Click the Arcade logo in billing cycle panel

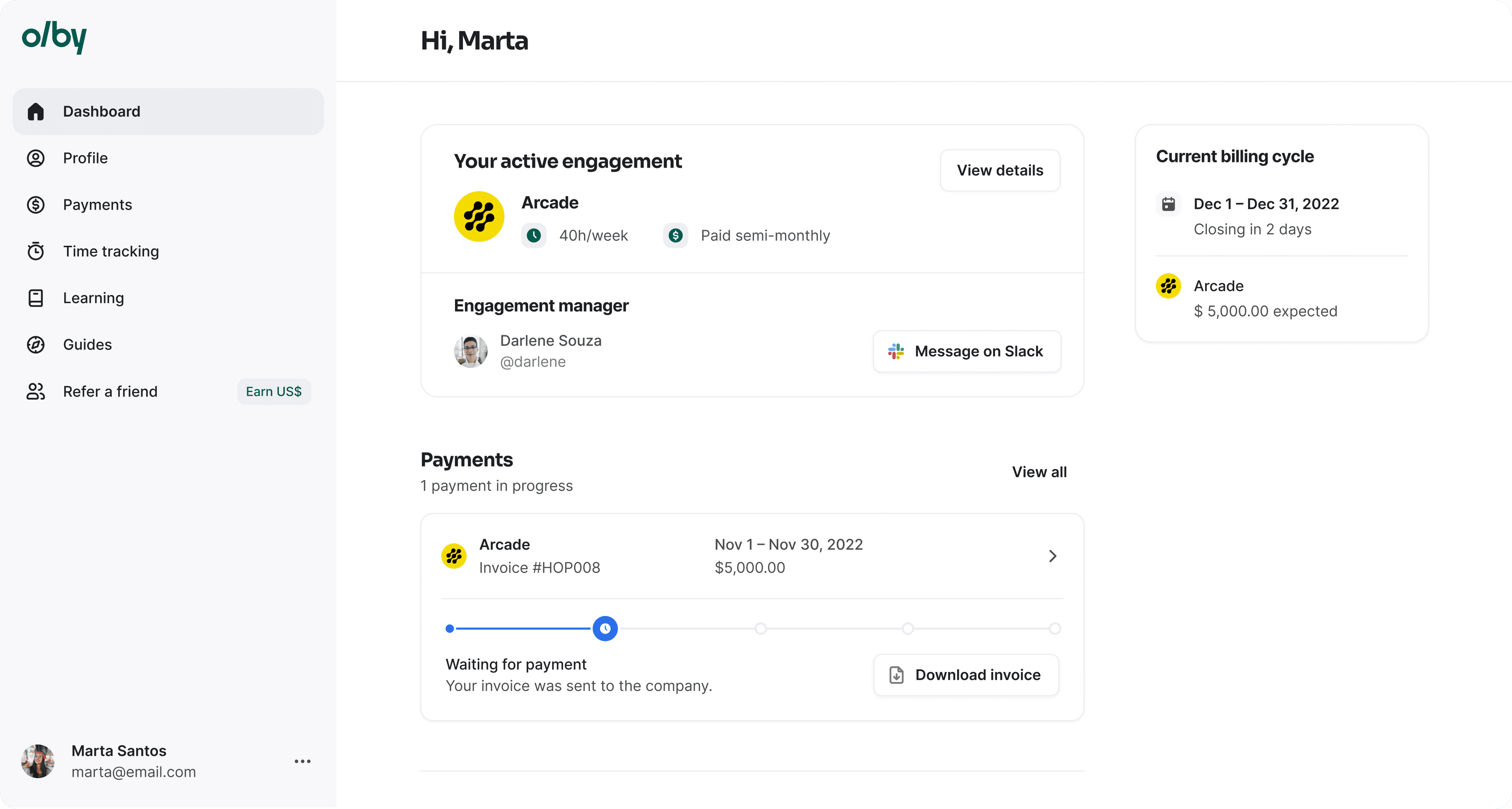[1169, 286]
